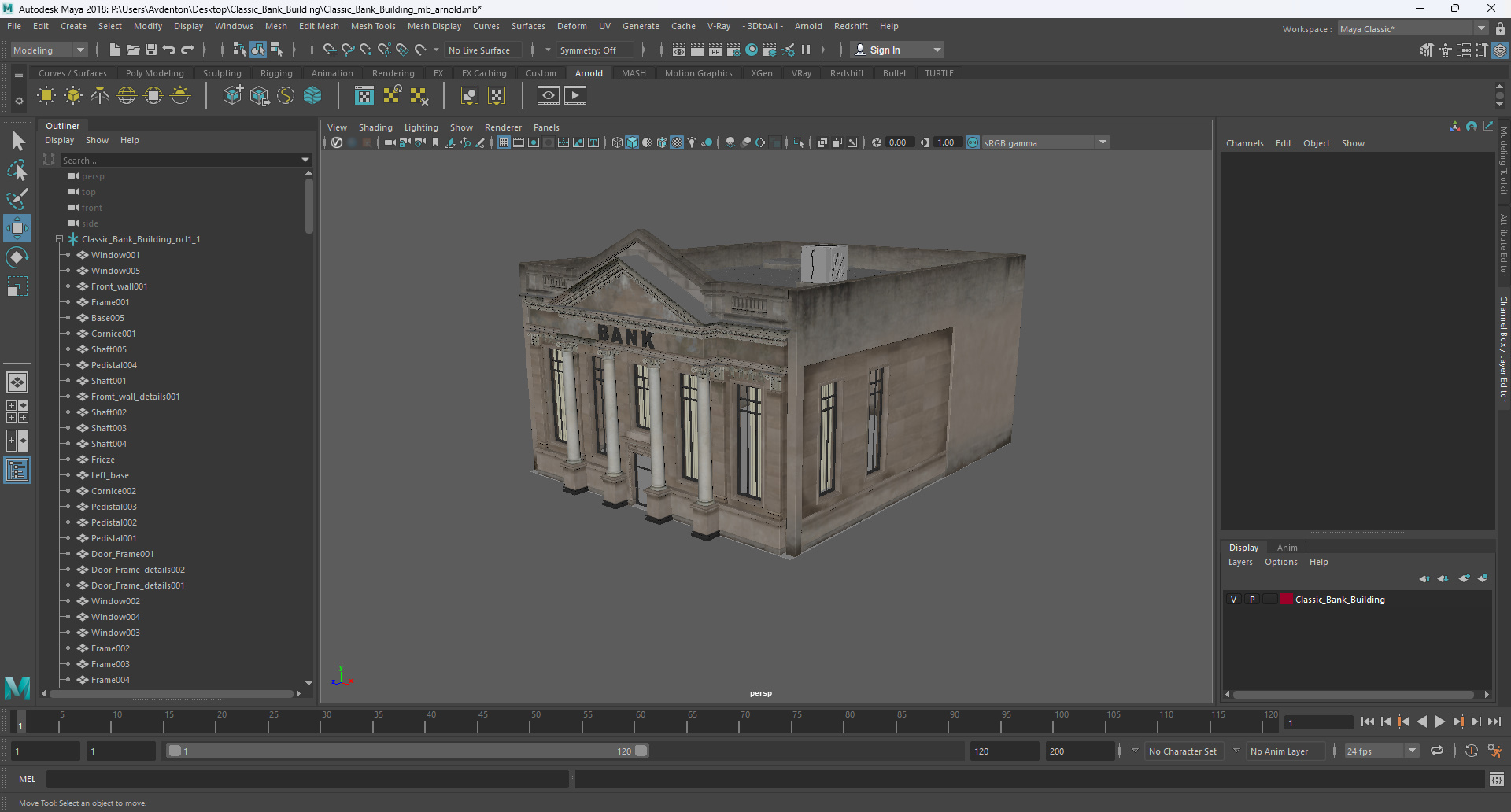Switch to Anim layer tab
1511x812 pixels.
1287,548
